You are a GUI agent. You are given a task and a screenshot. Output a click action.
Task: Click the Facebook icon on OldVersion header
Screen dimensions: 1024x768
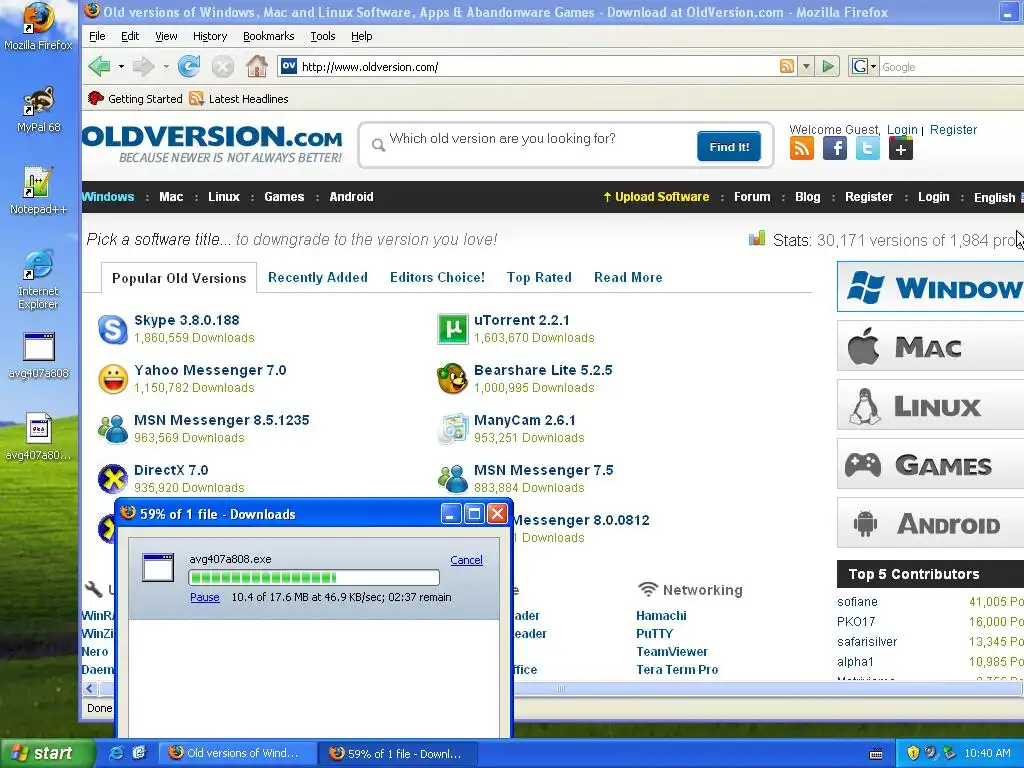835,149
